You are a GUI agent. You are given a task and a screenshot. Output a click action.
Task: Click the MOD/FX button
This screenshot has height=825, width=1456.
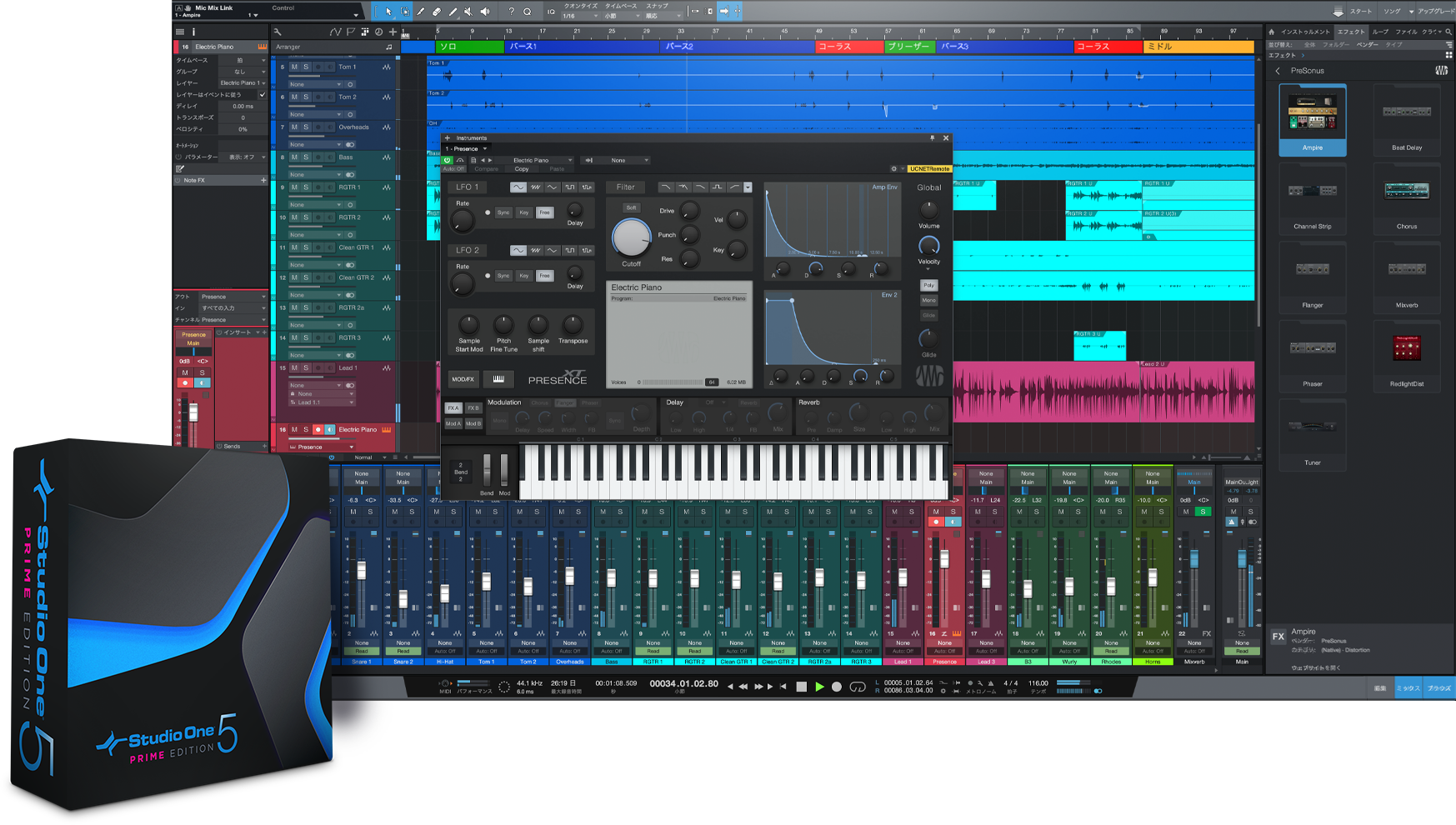[x=463, y=379]
